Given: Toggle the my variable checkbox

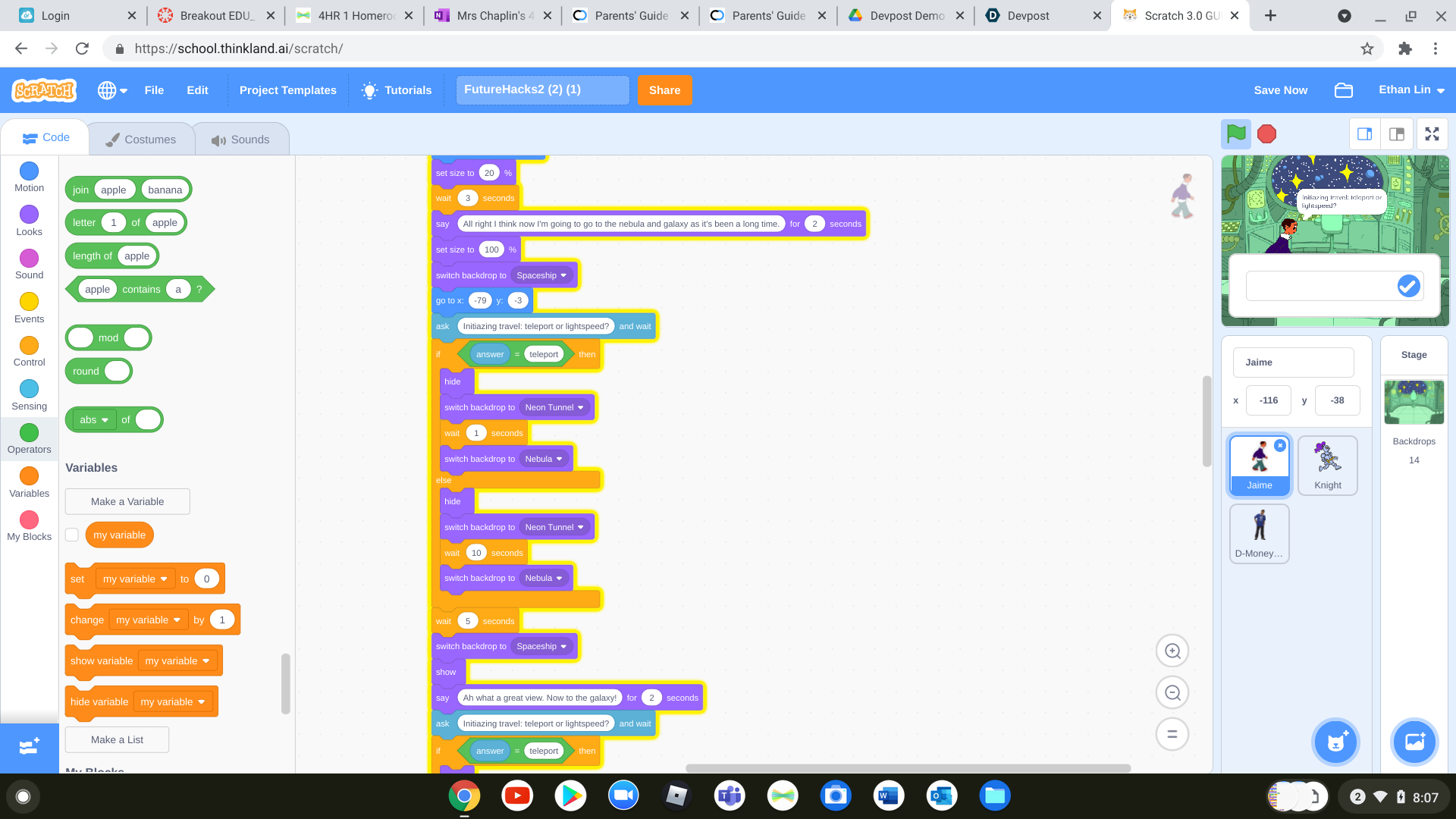Looking at the screenshot, I should tap(72, 535).
